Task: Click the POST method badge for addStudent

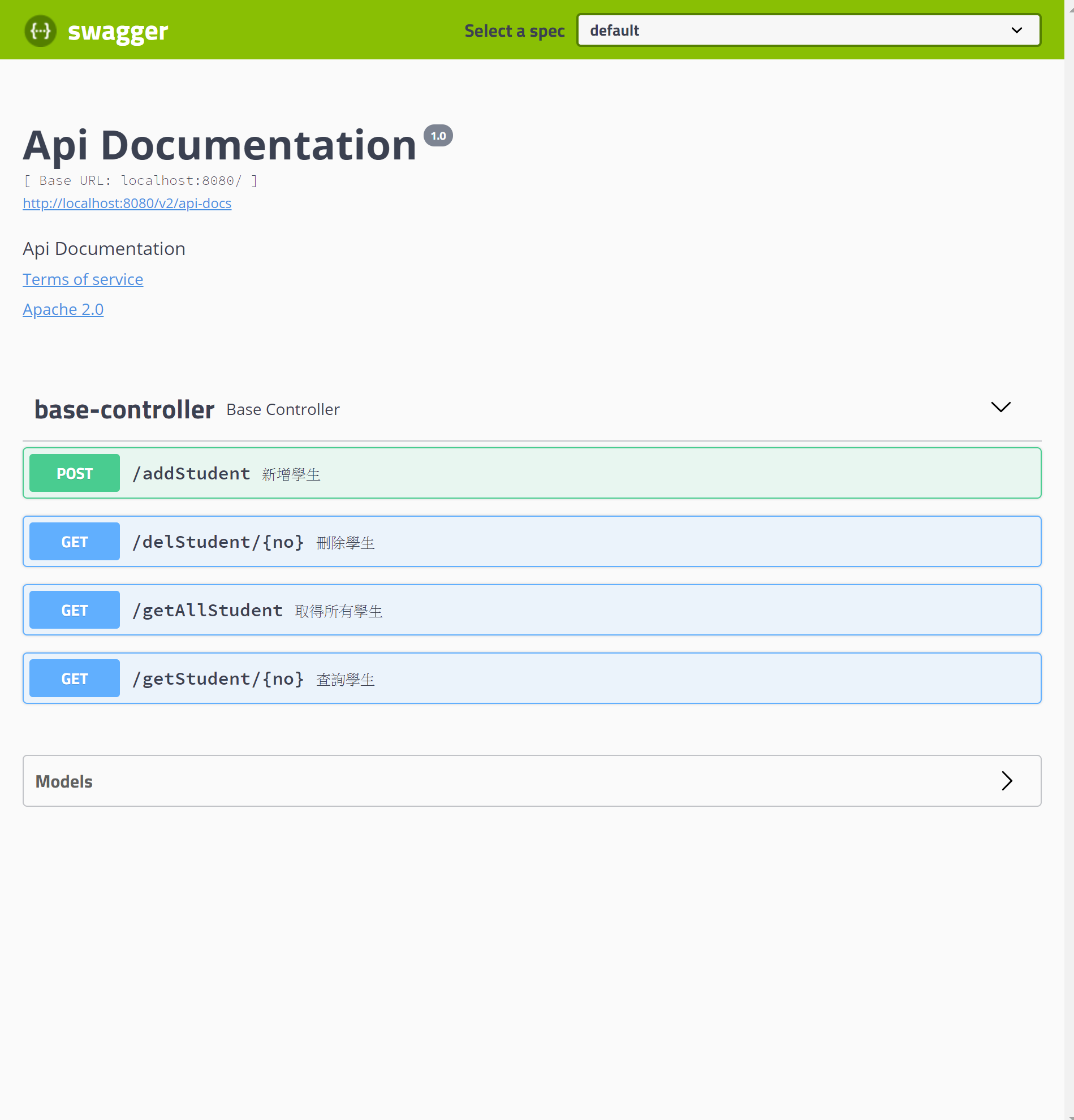Action: pyautogui.click(x=74, y=473)
